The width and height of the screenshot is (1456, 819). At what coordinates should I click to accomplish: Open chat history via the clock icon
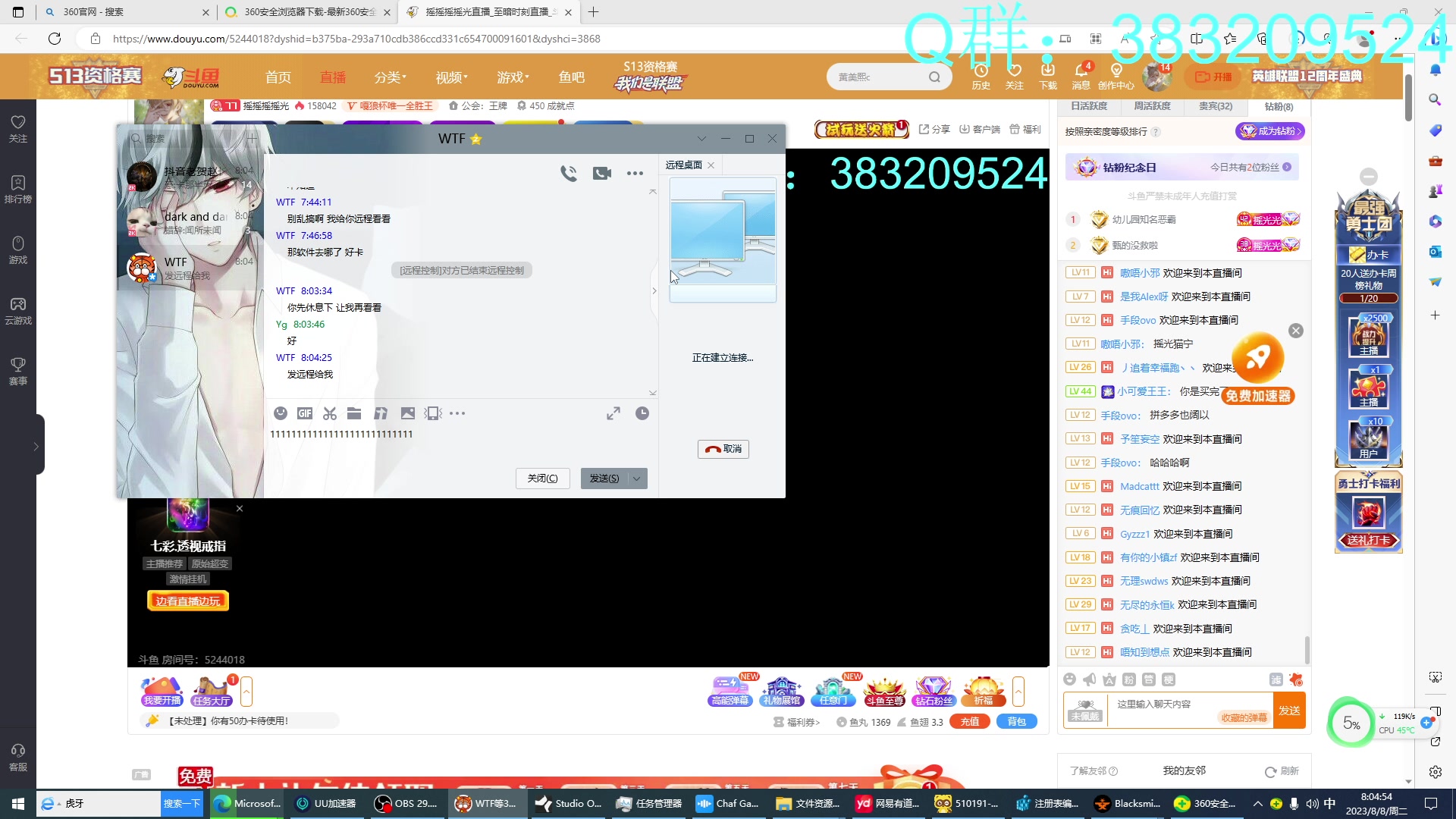(642, 413)
